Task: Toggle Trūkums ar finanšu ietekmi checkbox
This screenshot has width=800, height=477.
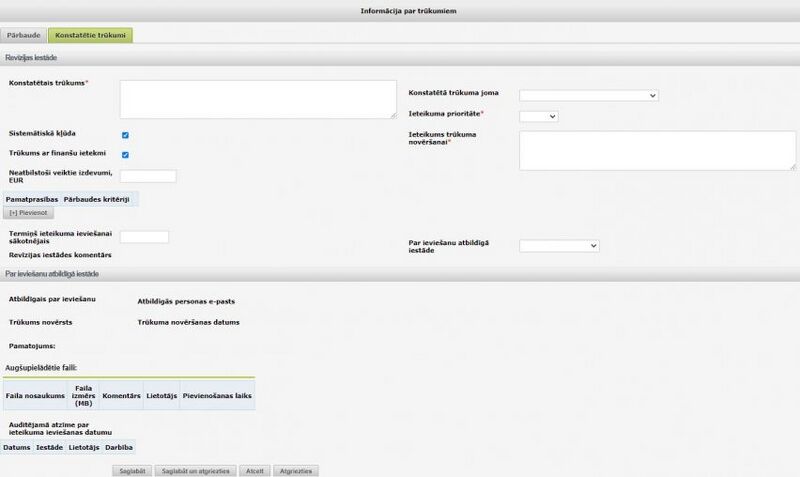Action: (x=125, y=155)
